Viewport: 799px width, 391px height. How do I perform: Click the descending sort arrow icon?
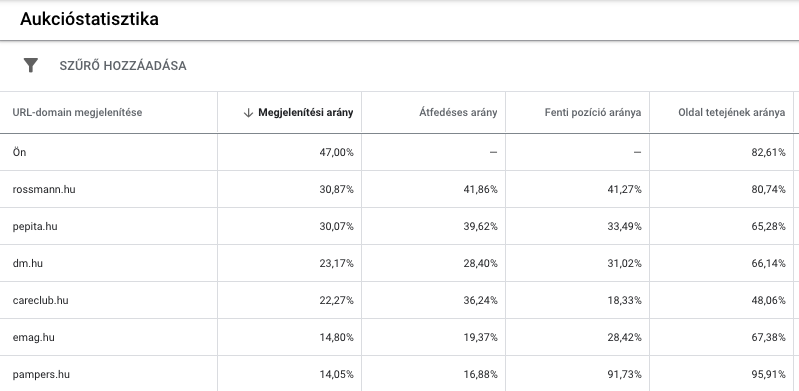[248, 113]
